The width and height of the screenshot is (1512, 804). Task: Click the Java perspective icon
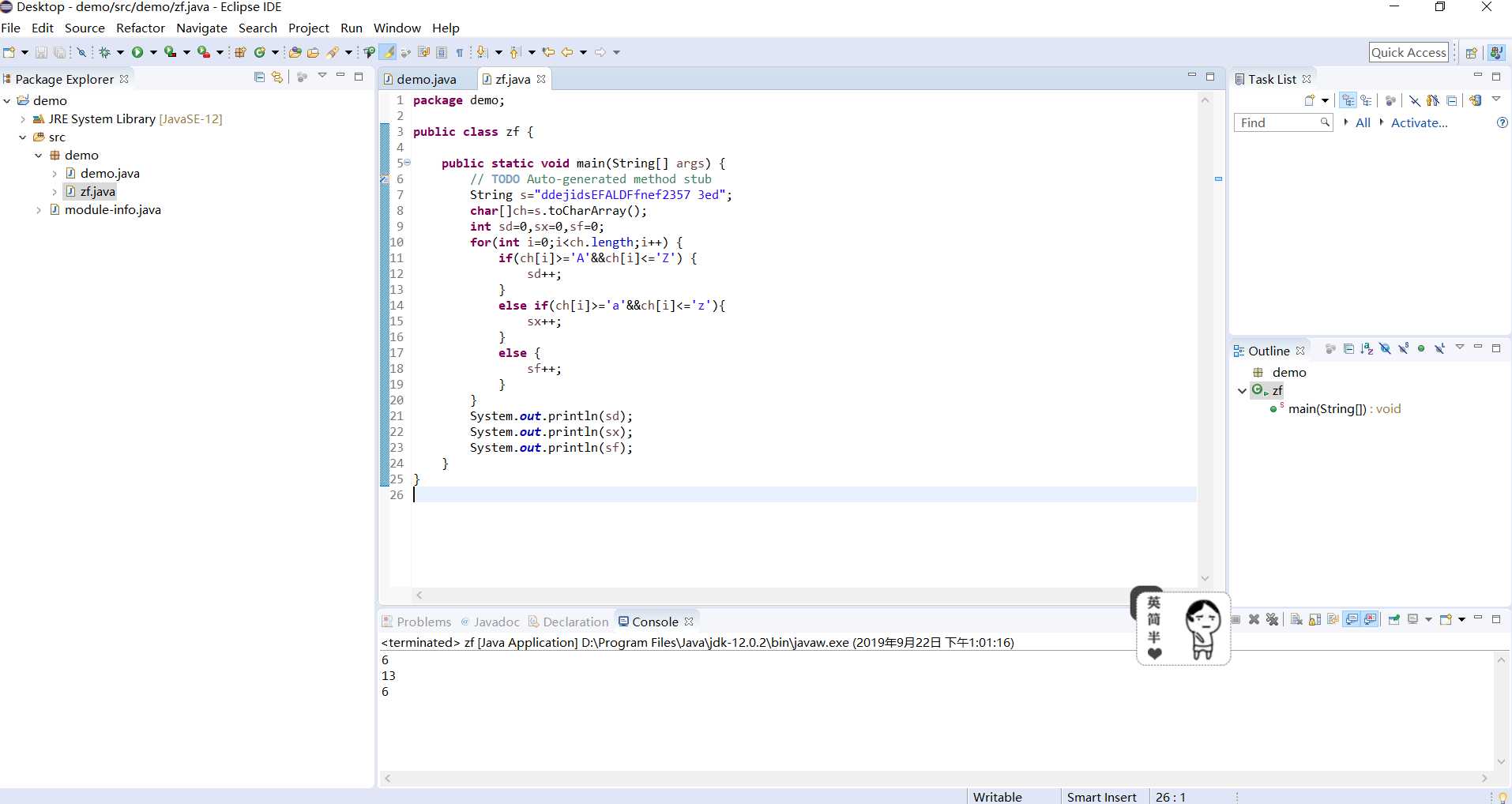click(x=1495, y=53)
